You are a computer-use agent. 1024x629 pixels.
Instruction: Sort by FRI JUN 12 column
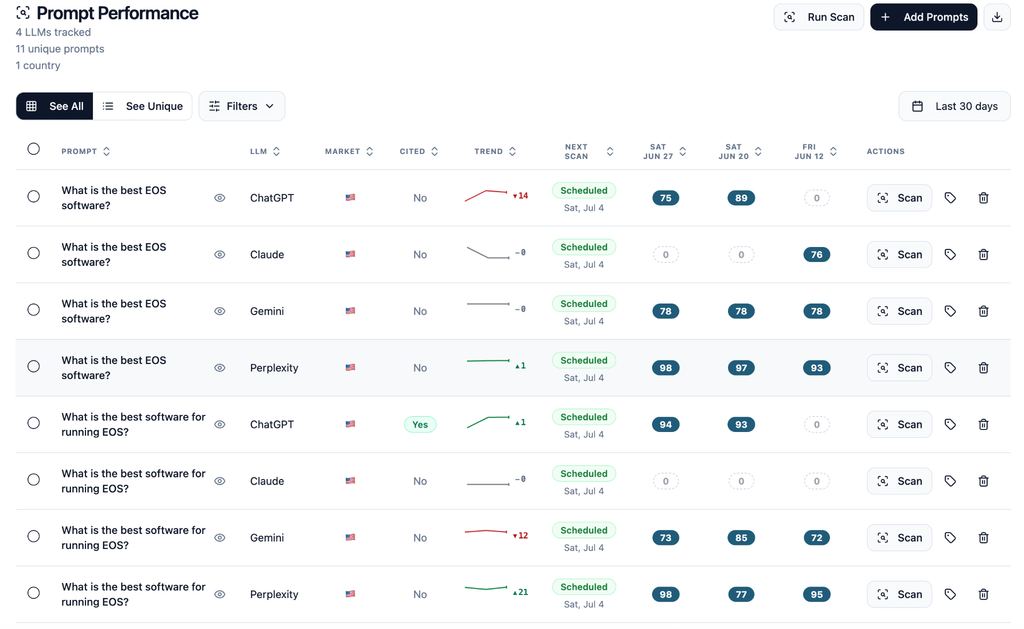[x=816, y=152]
